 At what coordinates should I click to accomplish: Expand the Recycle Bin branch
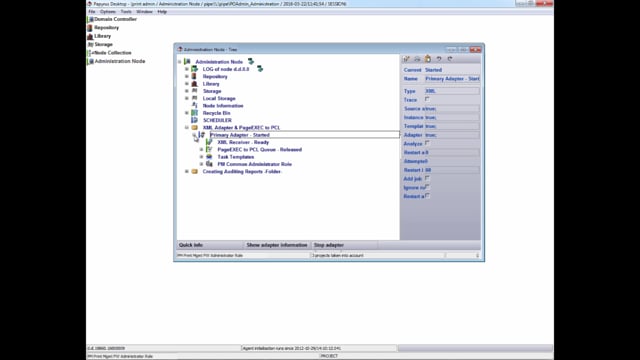pos(187,113)
